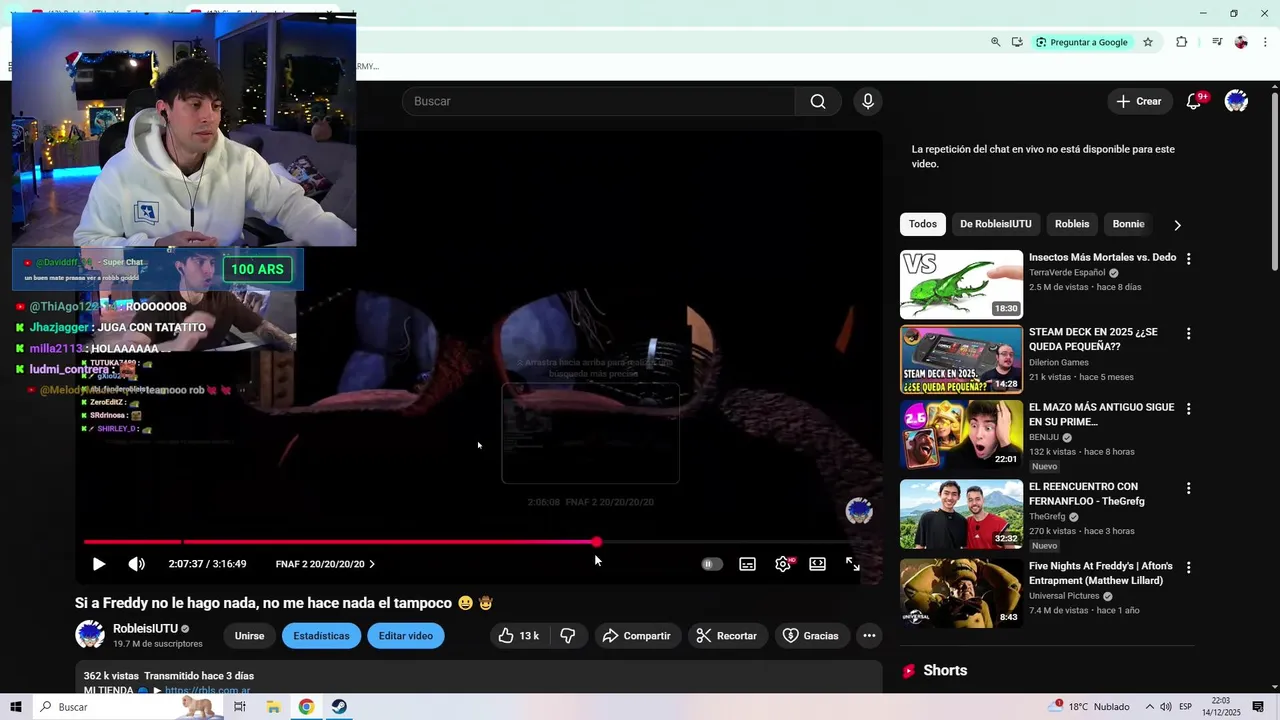1280x720 pixels.
Task: Click the Recortar clip button
Action: point(727,636)
